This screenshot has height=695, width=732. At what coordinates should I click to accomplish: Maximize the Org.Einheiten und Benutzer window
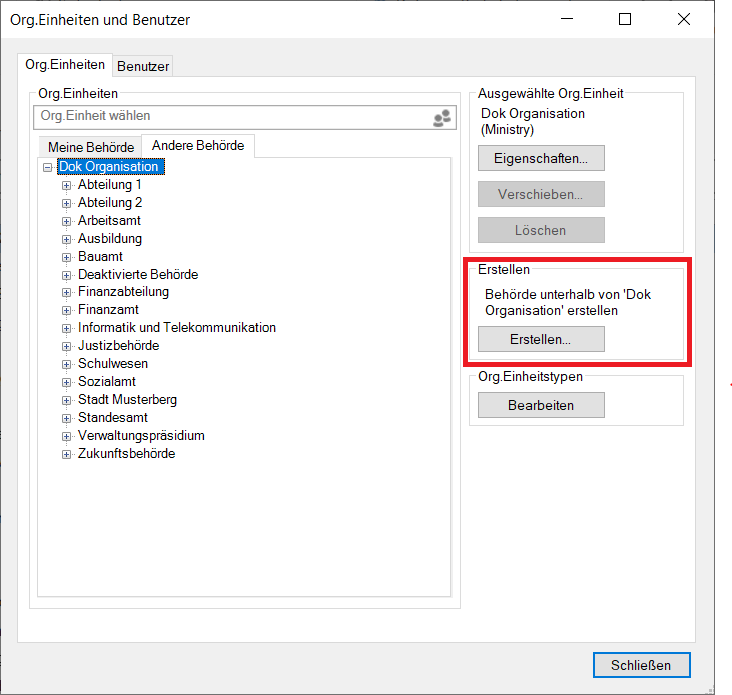click(625, 20)
